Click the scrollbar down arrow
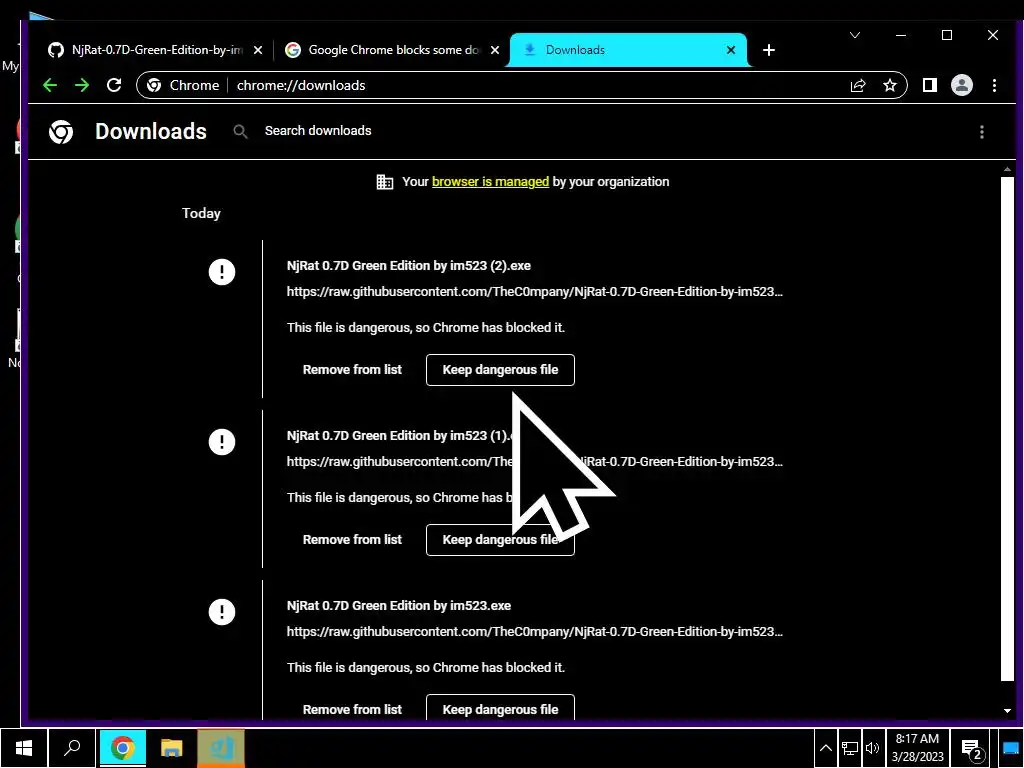 (x=1006, y=711)
